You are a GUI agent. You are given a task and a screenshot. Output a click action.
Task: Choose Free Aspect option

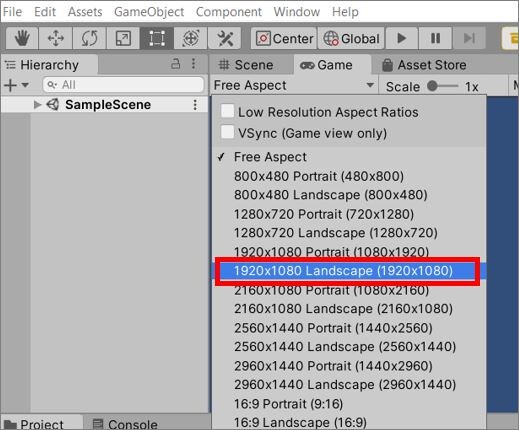click(x=349, y=157)
